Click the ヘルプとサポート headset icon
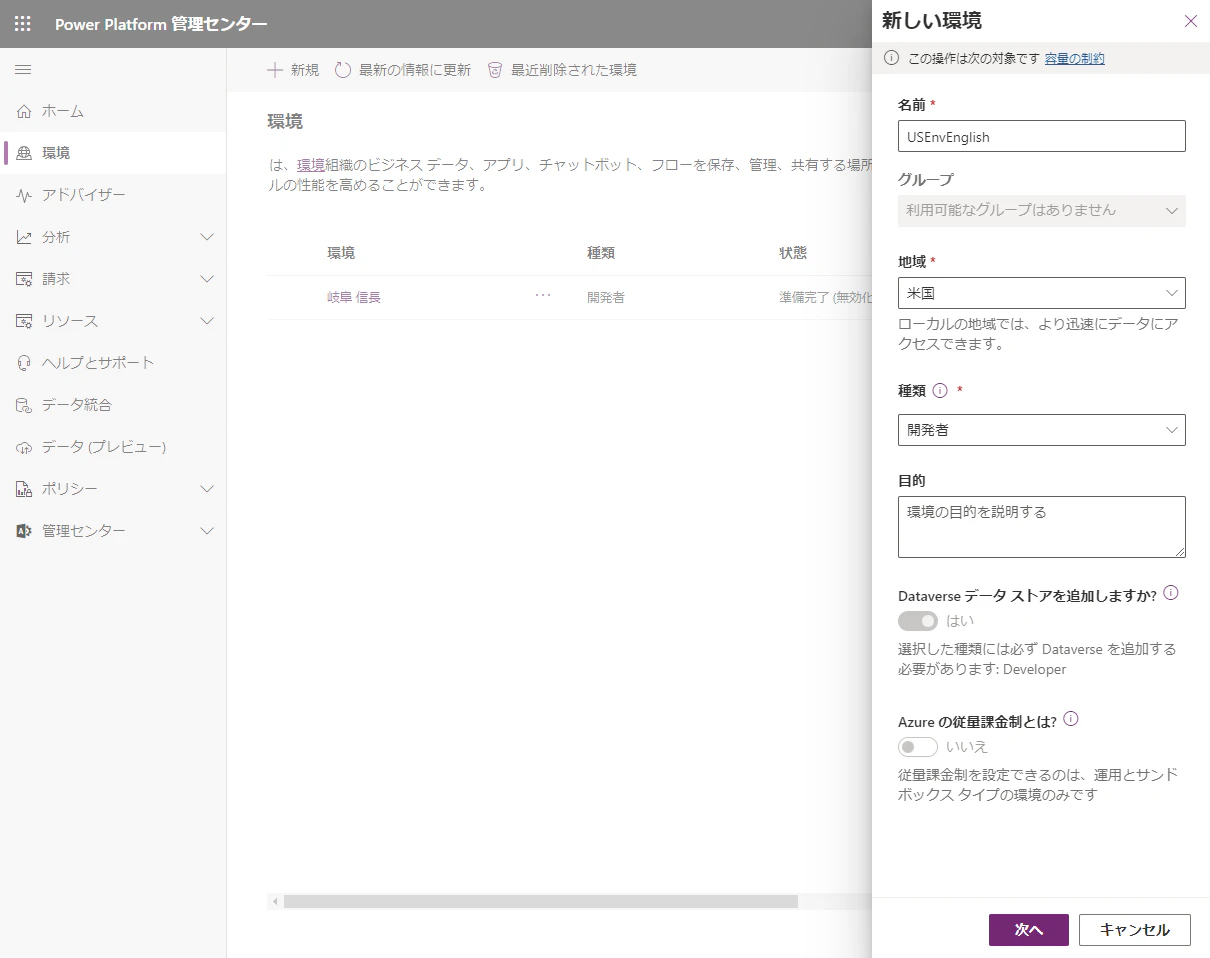 pyautogui.click(x=24, y=363)
